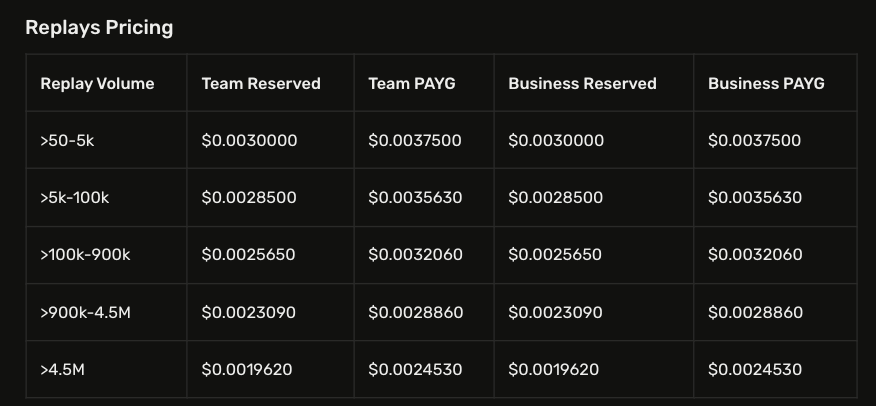This screenshot has height=406, width=876.
Task: Select the >4.5M volume row label
Action: 63,370
